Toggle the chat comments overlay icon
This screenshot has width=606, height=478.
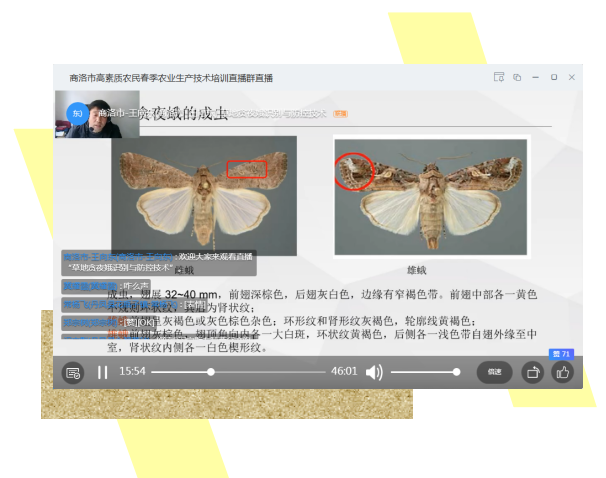73,372
